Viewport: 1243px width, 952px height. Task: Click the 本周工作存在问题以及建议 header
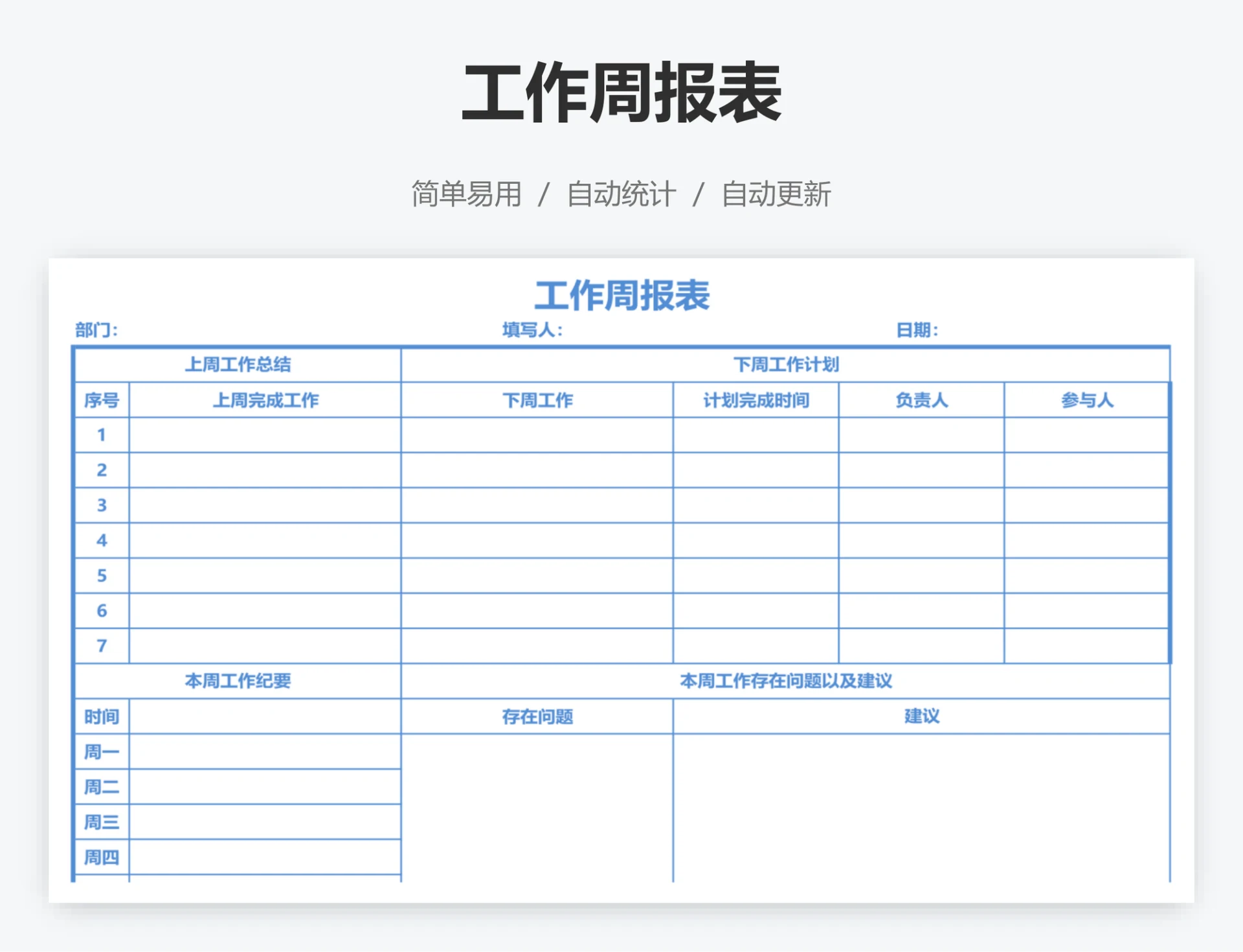click(x=785, y=680)
